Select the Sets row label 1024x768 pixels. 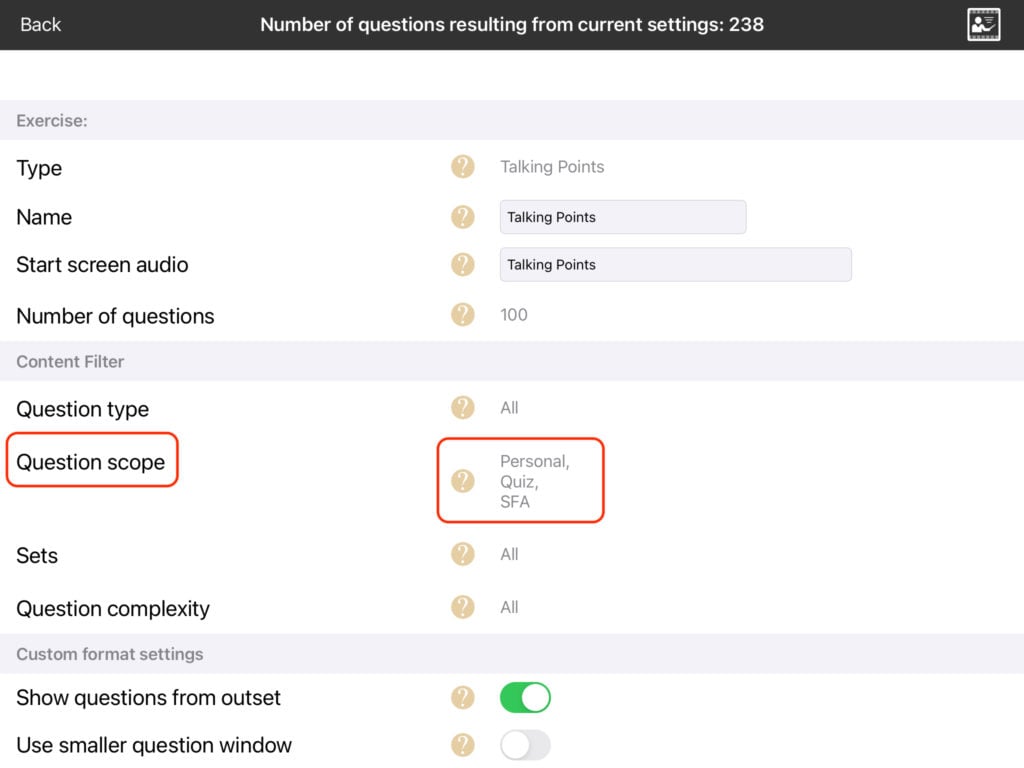tap(37, 555)
